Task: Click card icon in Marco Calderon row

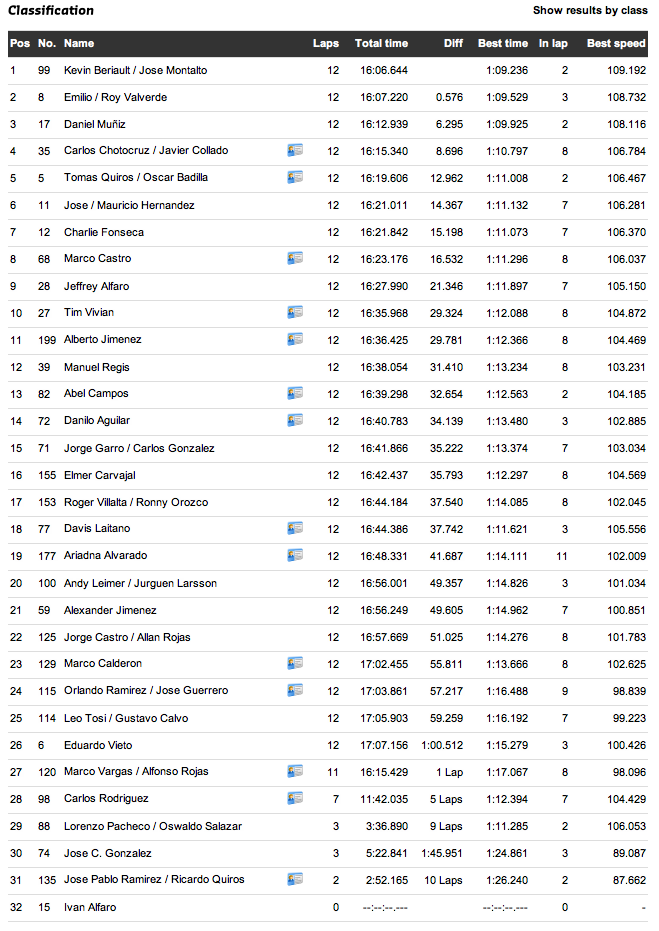Action: (295, 663)
